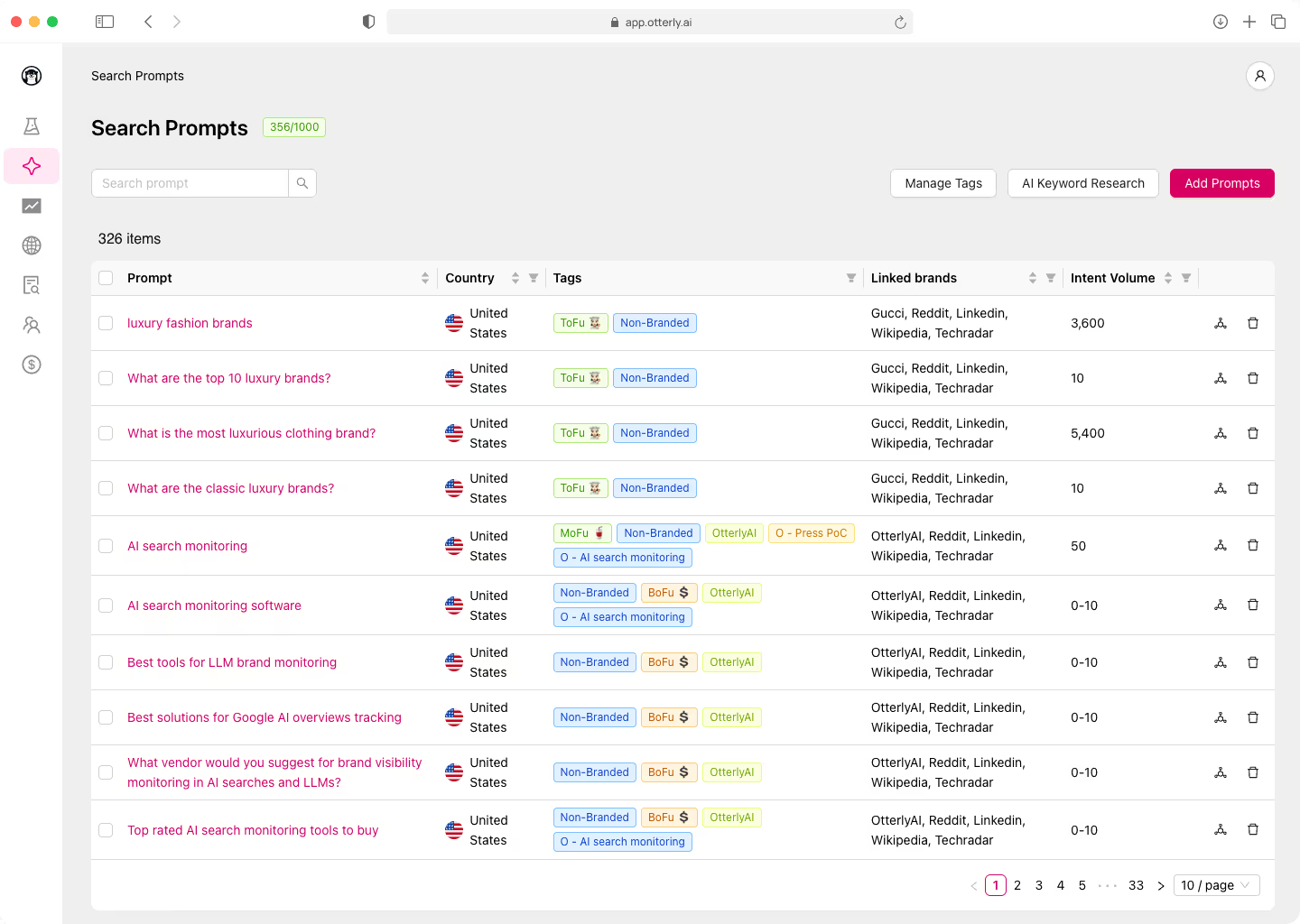The width and height of the screenshot is (1300, 924).
Task: Check the select-all checkbox in table header
Action: (106, 278)
